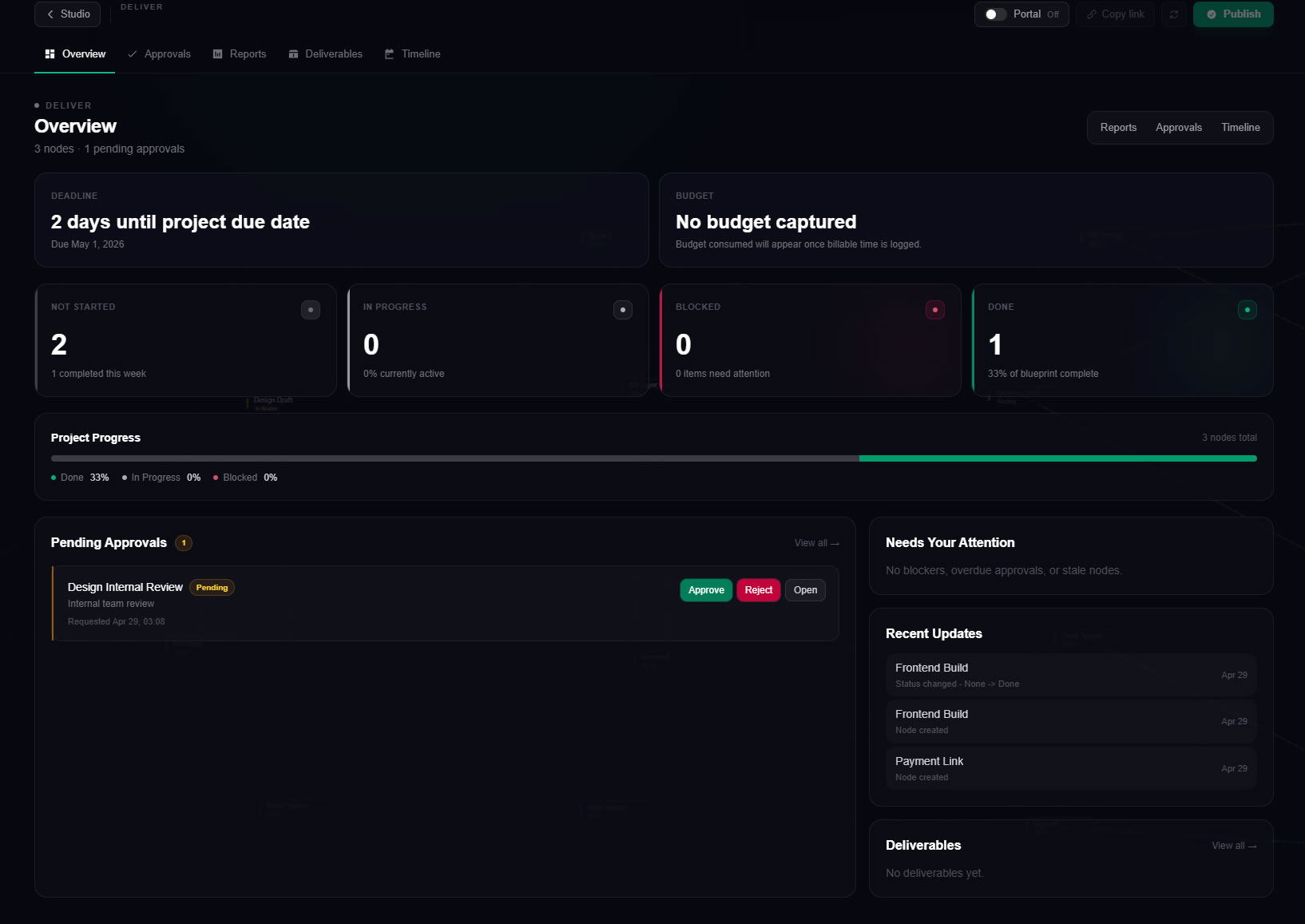Reject the Design Internal Review request
This screenshot has height=924, width=1305.
(x=758, y=589)
